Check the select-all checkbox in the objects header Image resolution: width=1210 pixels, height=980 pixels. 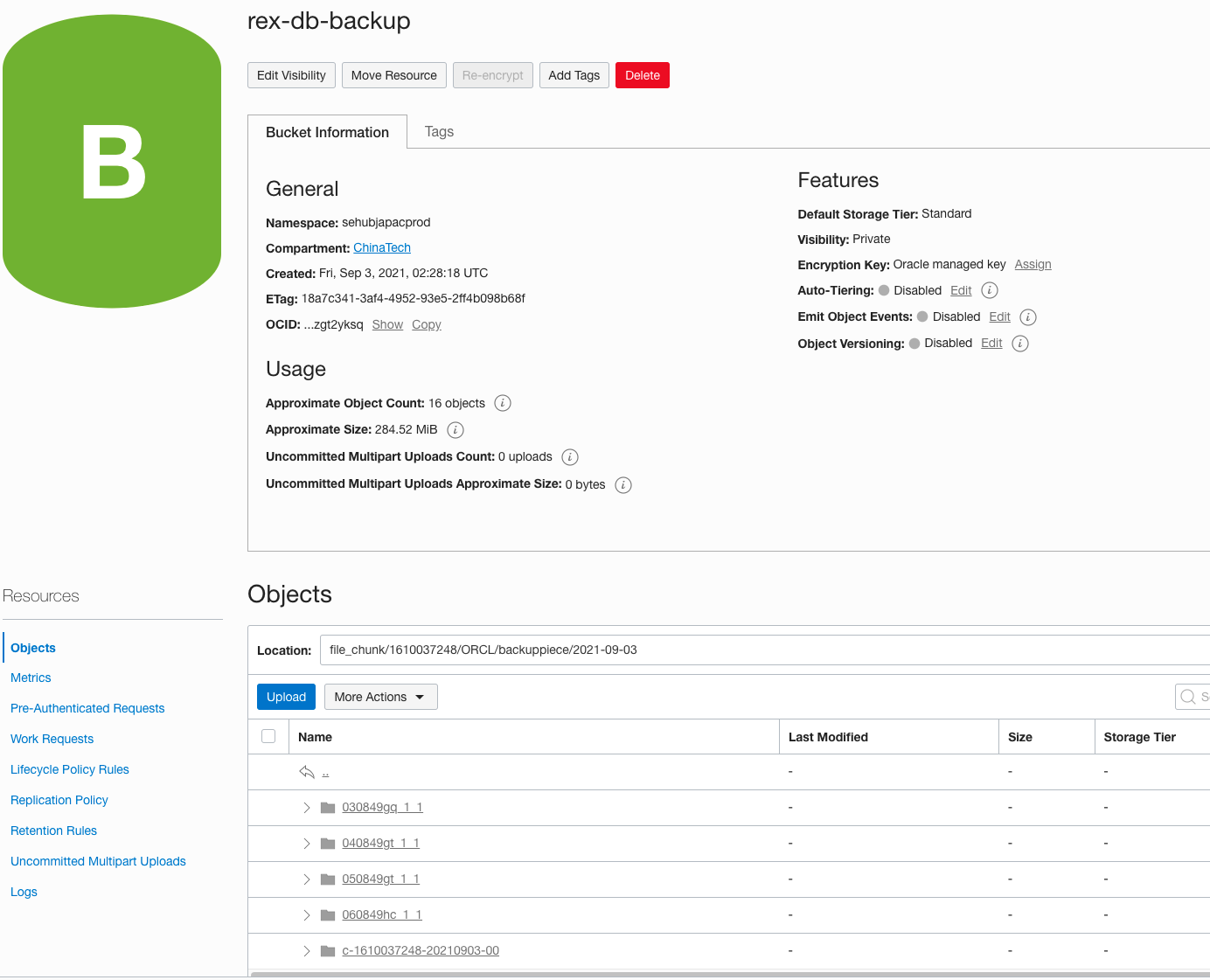[268, 736]
